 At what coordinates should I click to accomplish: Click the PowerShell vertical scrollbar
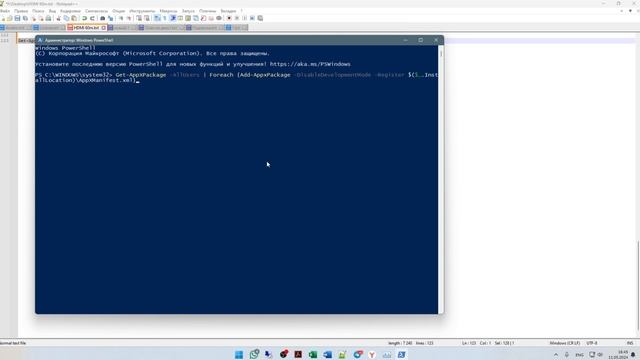click(x=441, y=179)
